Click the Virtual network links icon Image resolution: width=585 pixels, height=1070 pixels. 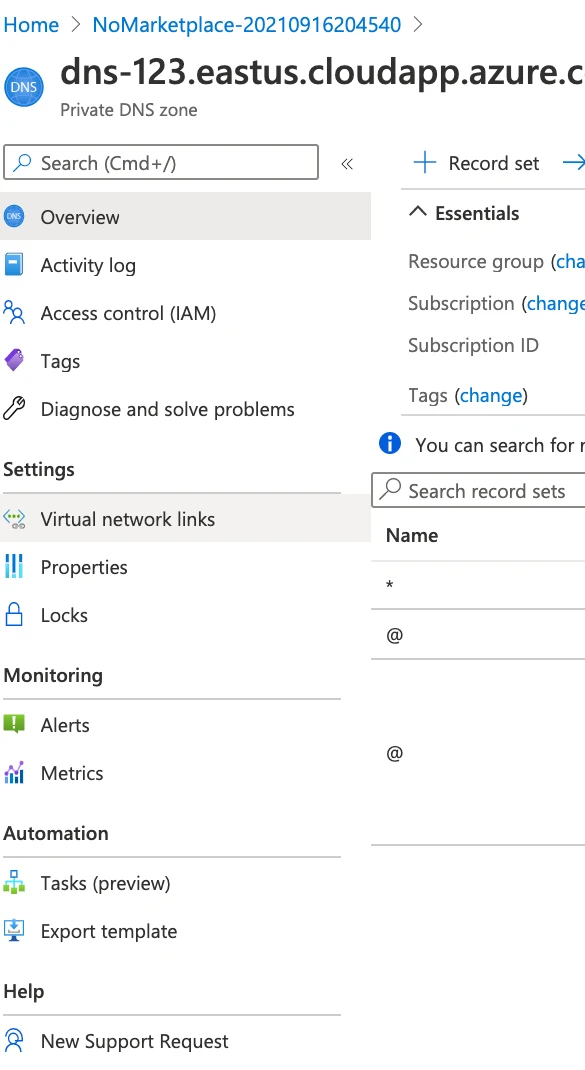coord(14,519)
